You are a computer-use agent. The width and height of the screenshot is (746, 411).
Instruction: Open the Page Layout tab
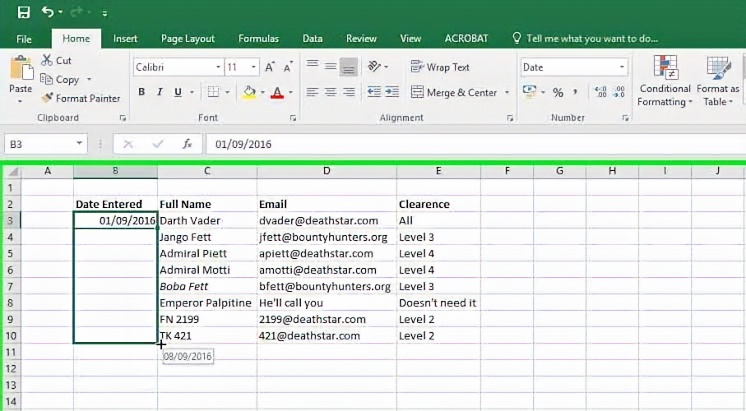point(188,38)
